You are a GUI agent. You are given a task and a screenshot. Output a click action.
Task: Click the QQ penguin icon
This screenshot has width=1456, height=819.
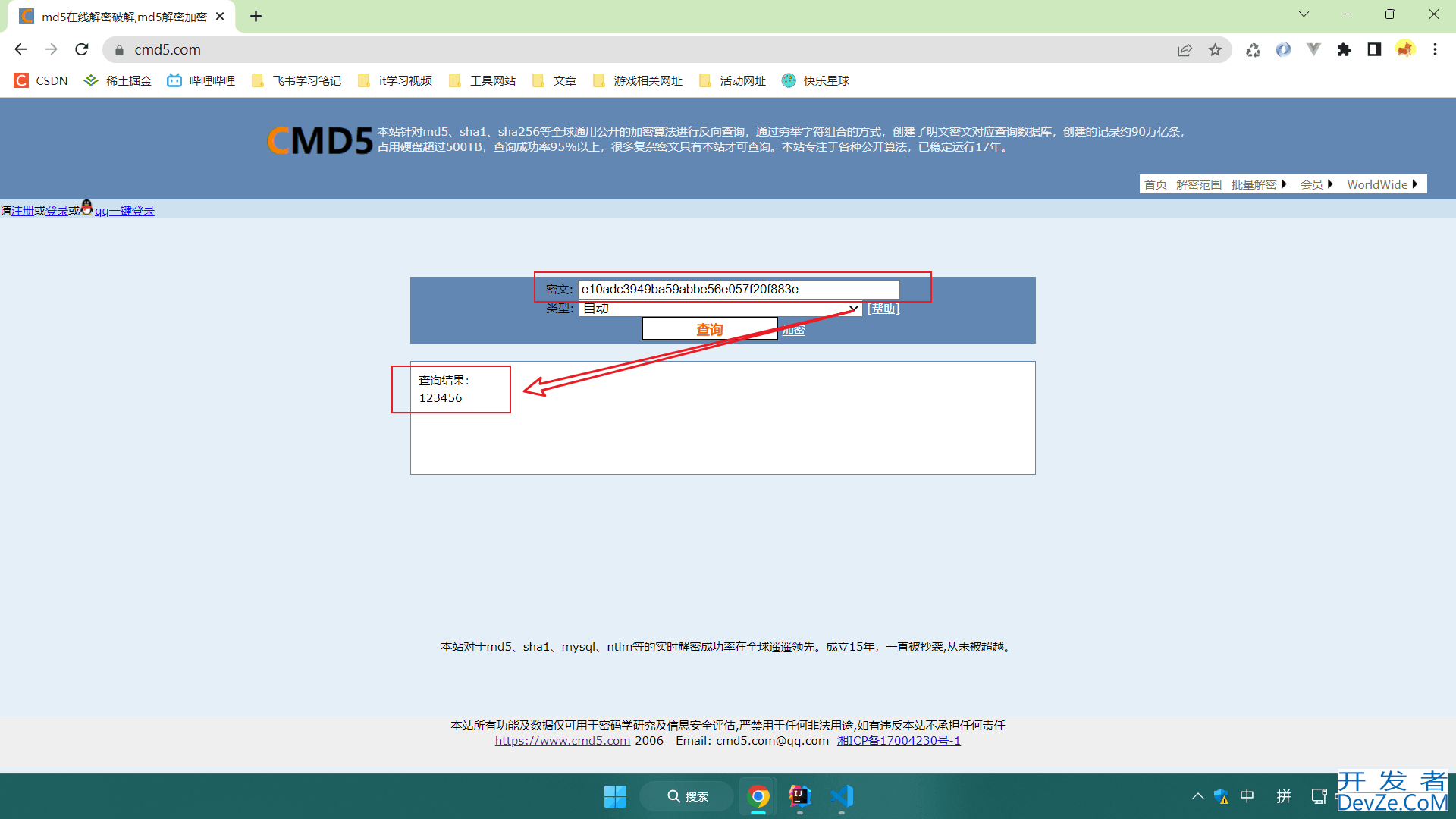(x=86, y=207)
